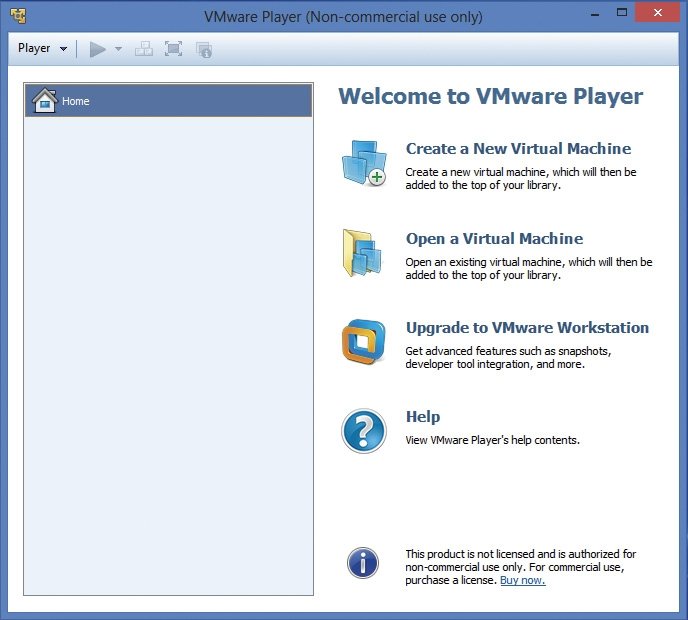Expand the power options arrow beside Play
Screen dimensions: 688x620
(118, 49)
